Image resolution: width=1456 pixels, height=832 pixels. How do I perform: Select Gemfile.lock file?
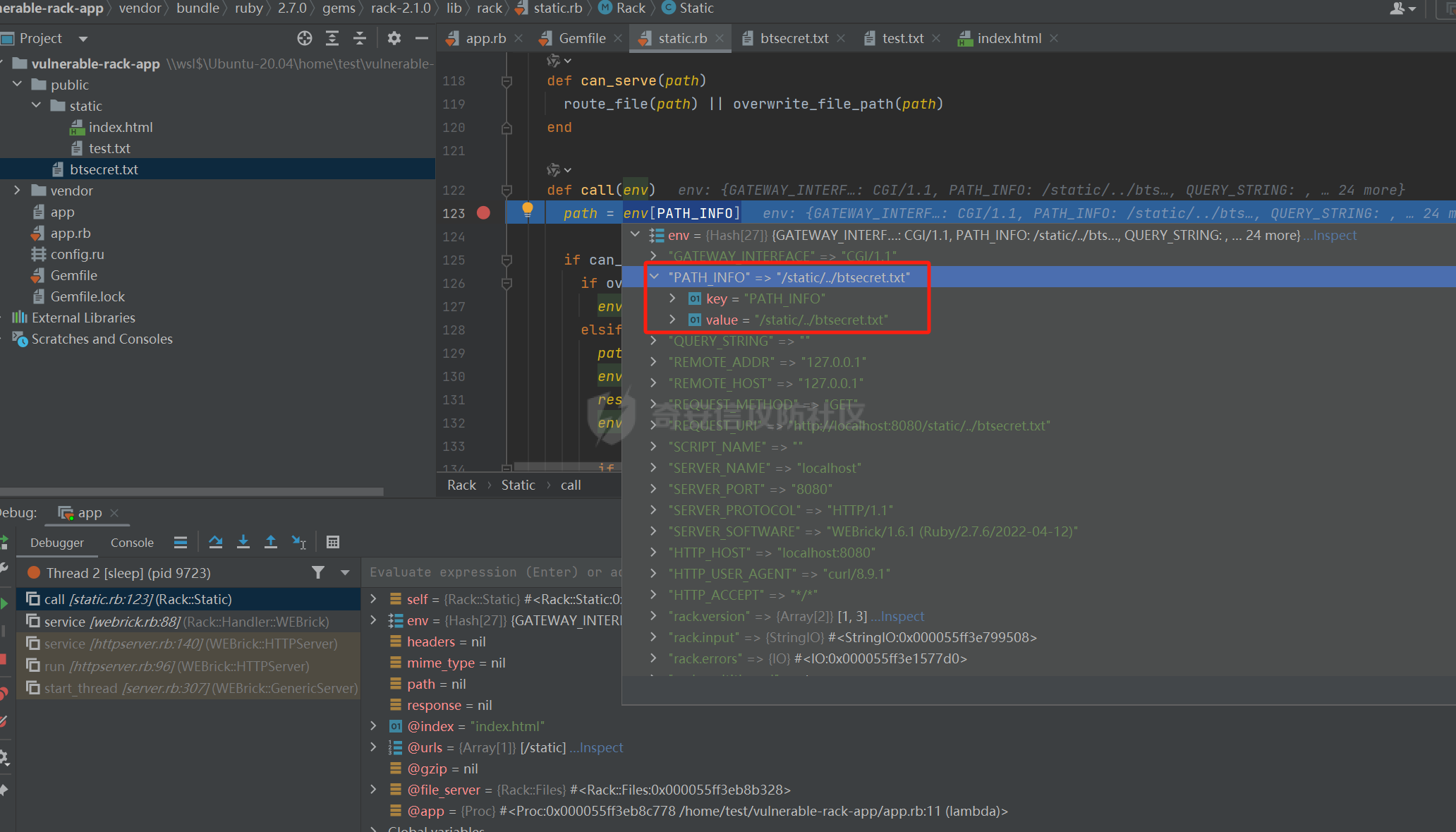[x=87, y=296]
